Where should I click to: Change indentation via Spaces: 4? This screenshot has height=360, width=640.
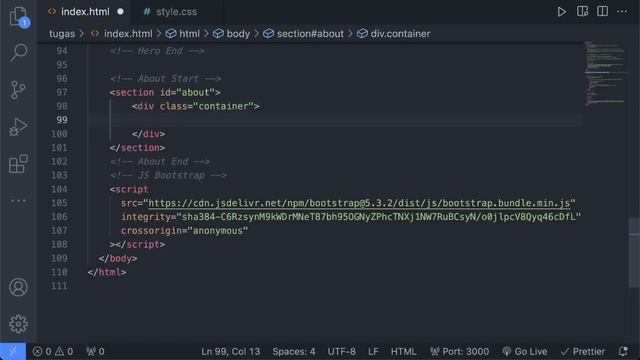click(294, 351)
